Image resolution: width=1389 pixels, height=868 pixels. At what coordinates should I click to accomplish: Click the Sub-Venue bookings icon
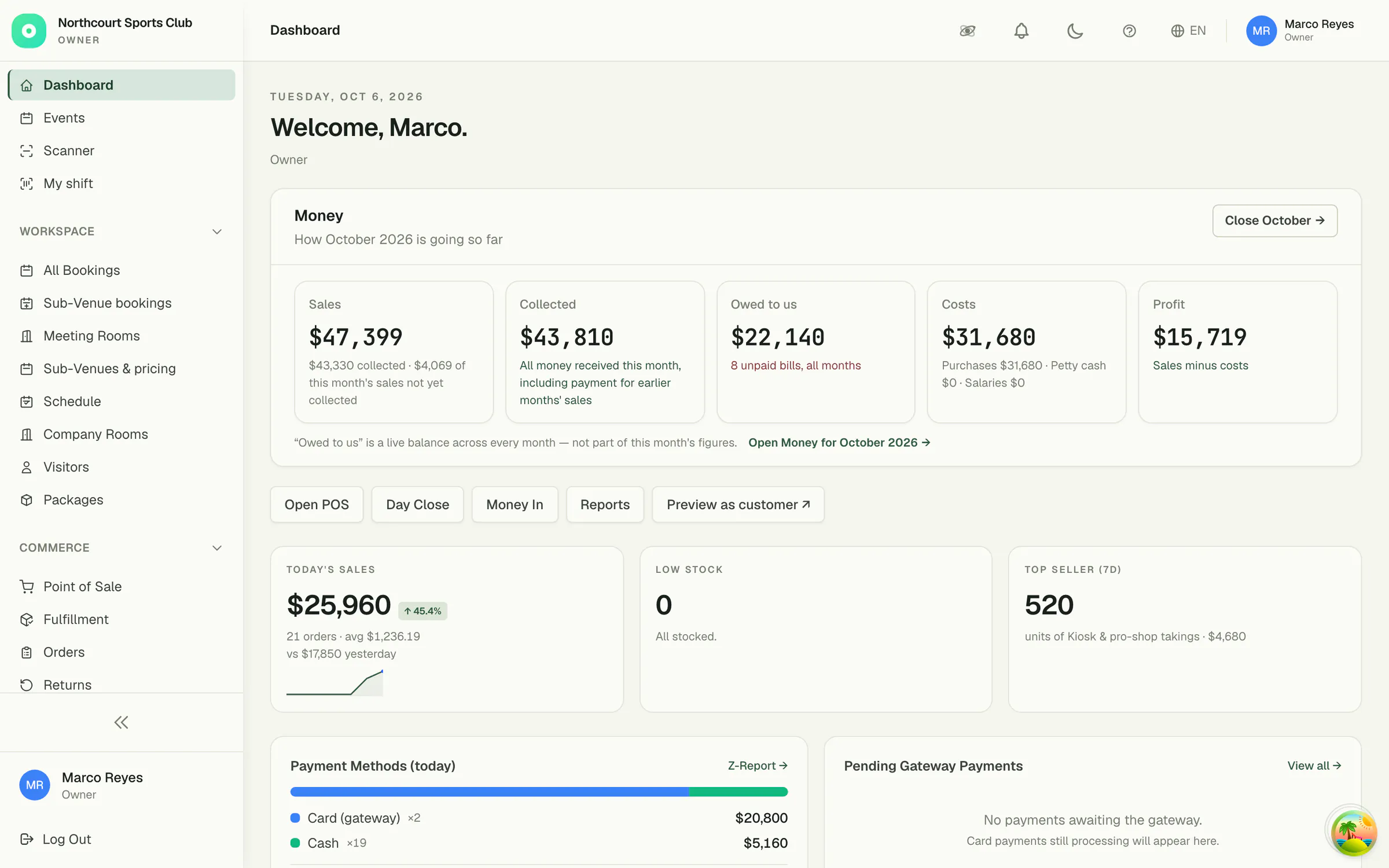pyautogui.click(x=27, y=303)
